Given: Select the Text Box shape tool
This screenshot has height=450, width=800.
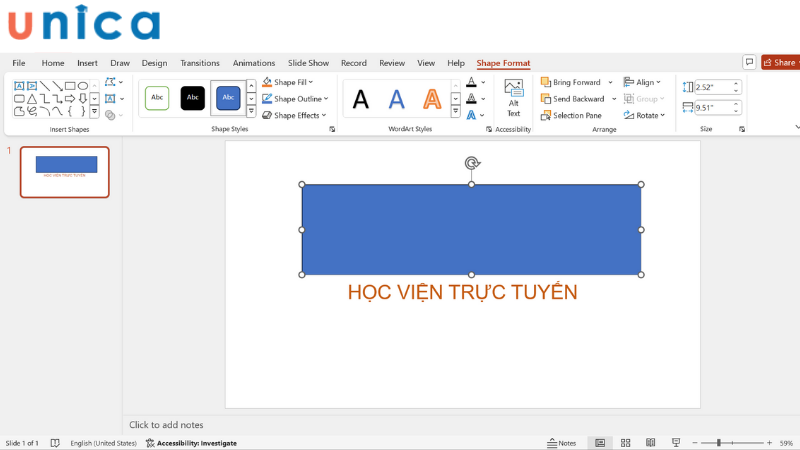Looking at the screenshot, I should click(x=19, y=86).
